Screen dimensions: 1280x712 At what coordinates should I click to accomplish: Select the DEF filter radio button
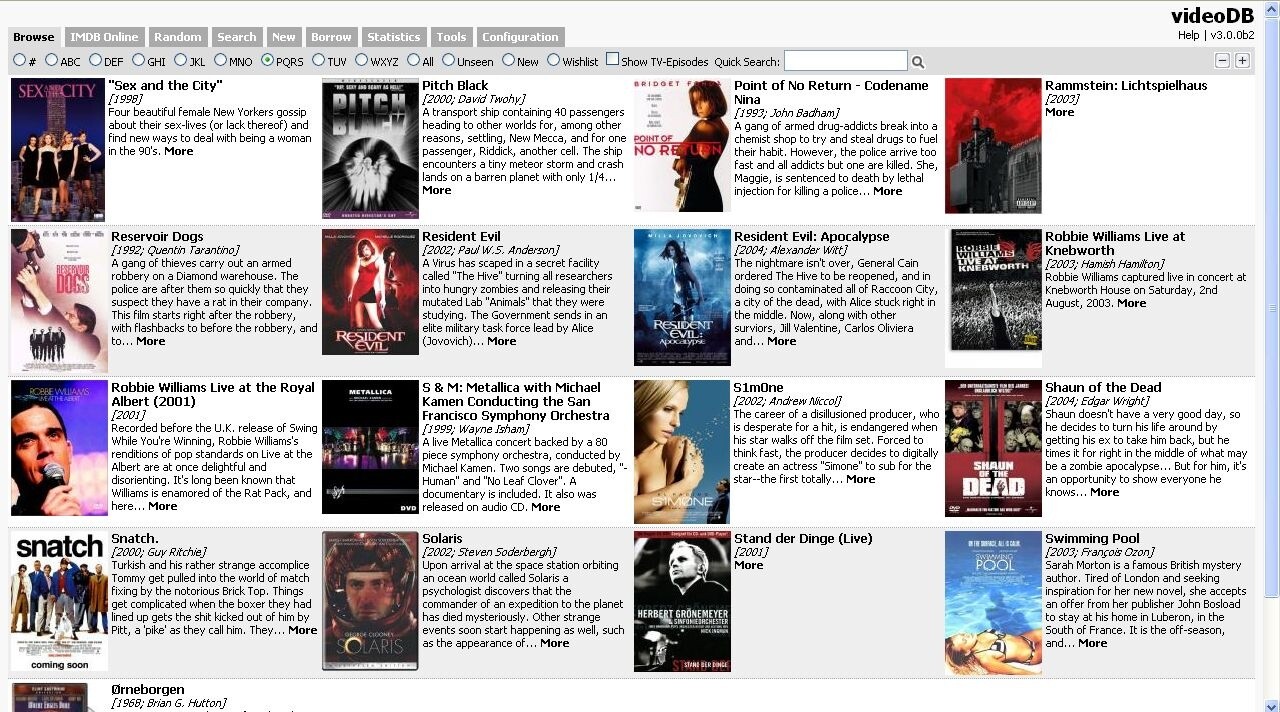click(95, 60)
